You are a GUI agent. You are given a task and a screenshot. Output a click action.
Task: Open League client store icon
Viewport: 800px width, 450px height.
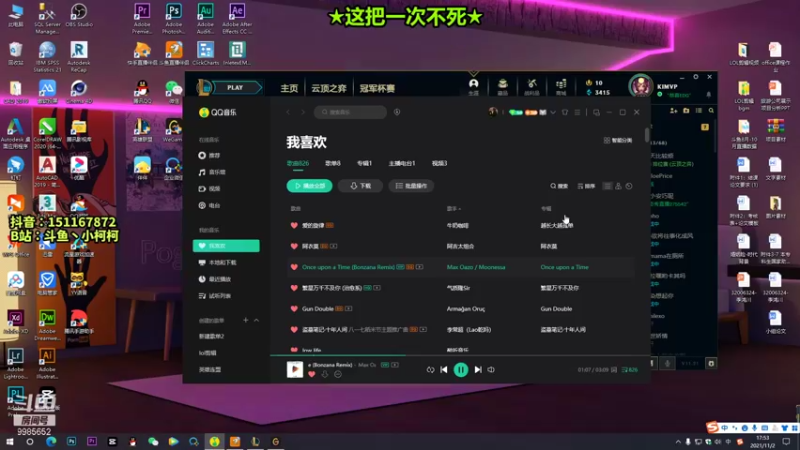(x=561, y=86)
